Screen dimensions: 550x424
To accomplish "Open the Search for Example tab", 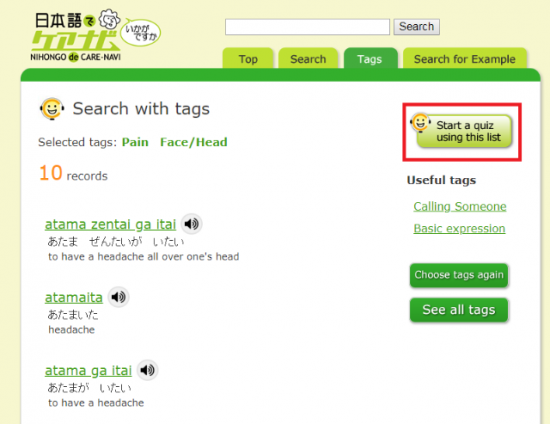I will point(465,59).
